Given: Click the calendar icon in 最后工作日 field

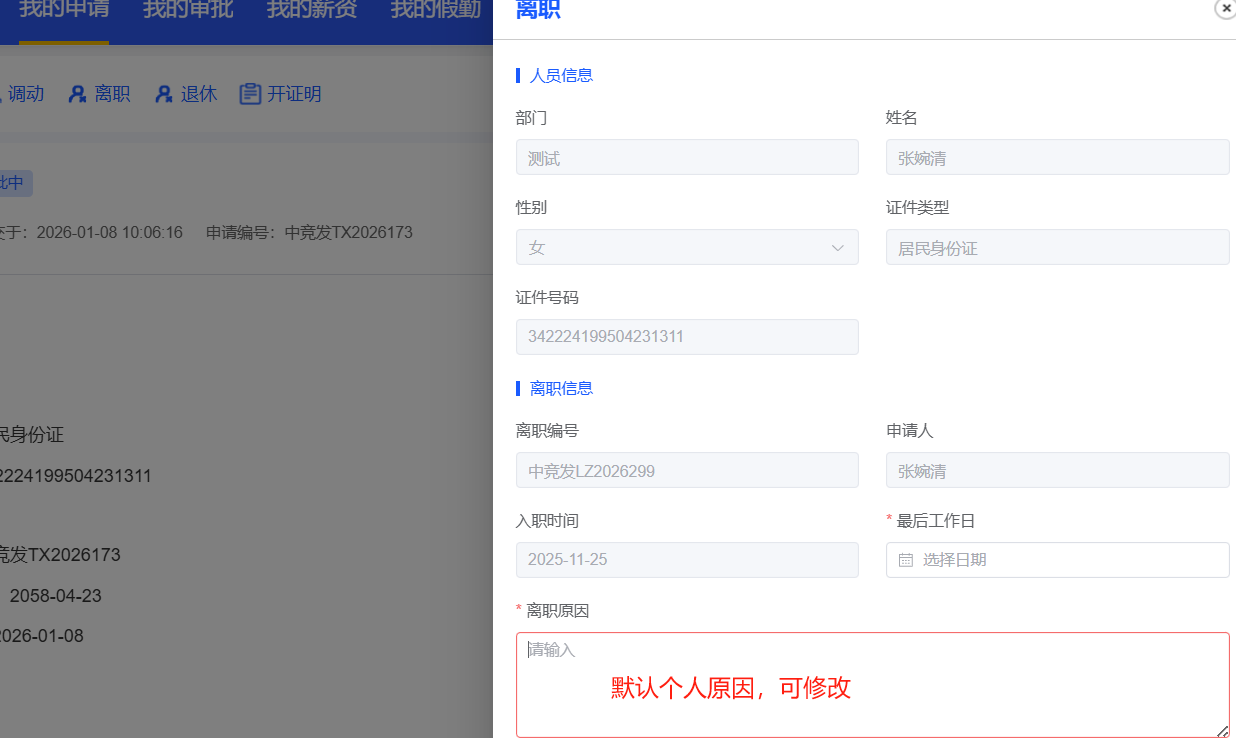Looking at the screenshot, I should tap(906, 560).
